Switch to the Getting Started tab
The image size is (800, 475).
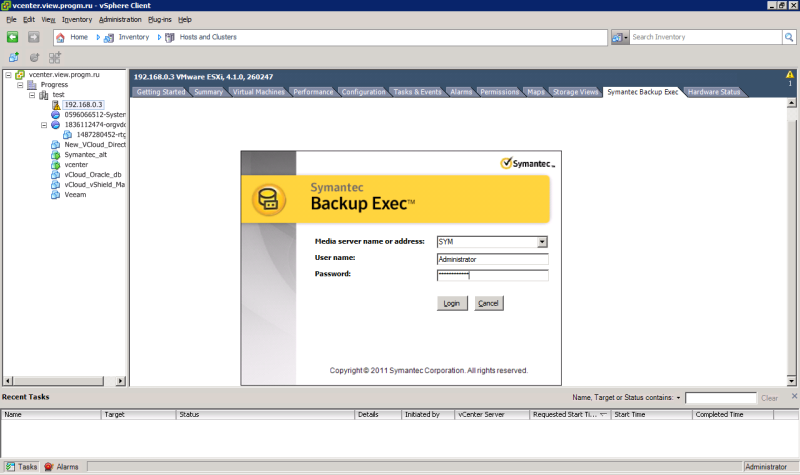(x=161, y=92)
